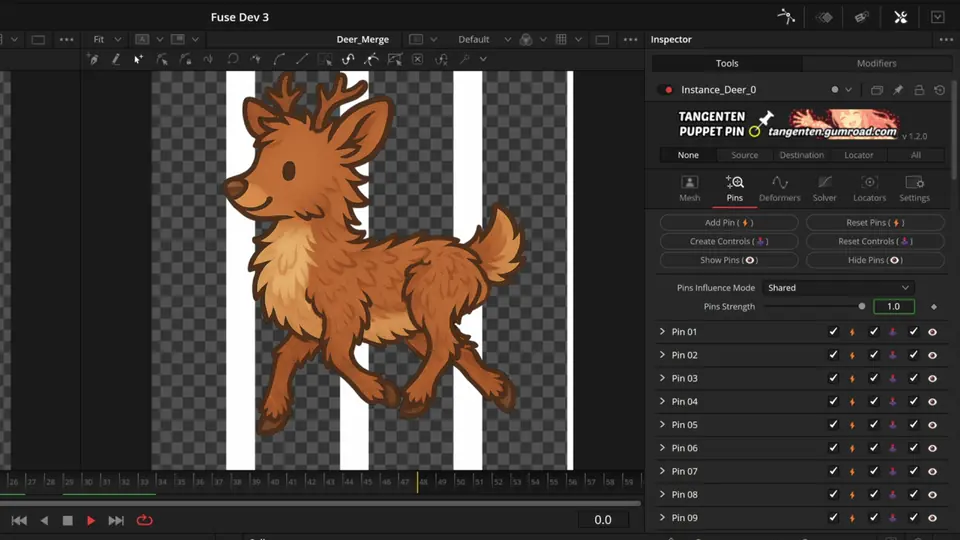Screen dimensions: 960x540
Task: Stop playback
Action: click(x=67, y=520)
